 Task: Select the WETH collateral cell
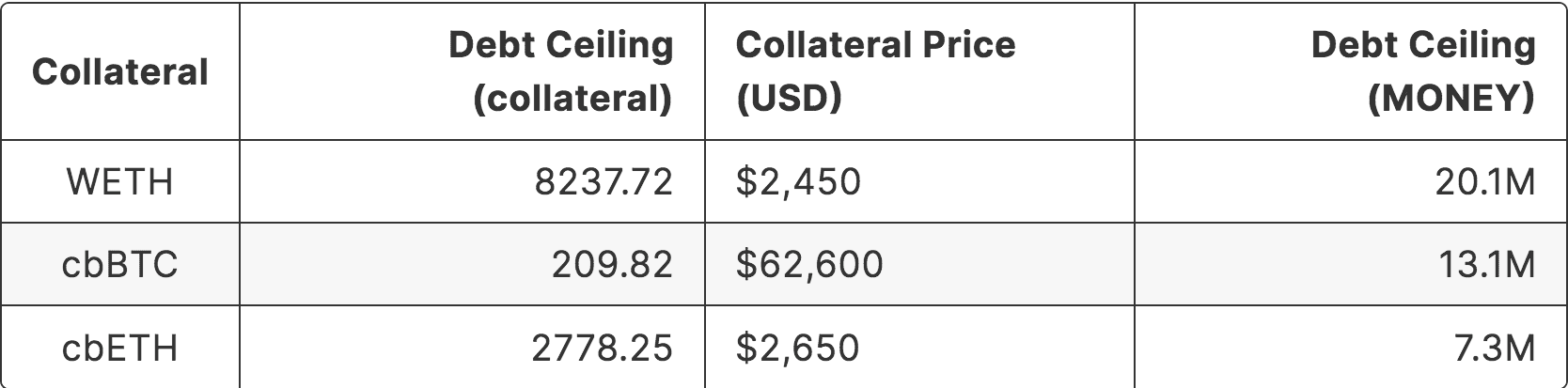[x=120, y=181]
